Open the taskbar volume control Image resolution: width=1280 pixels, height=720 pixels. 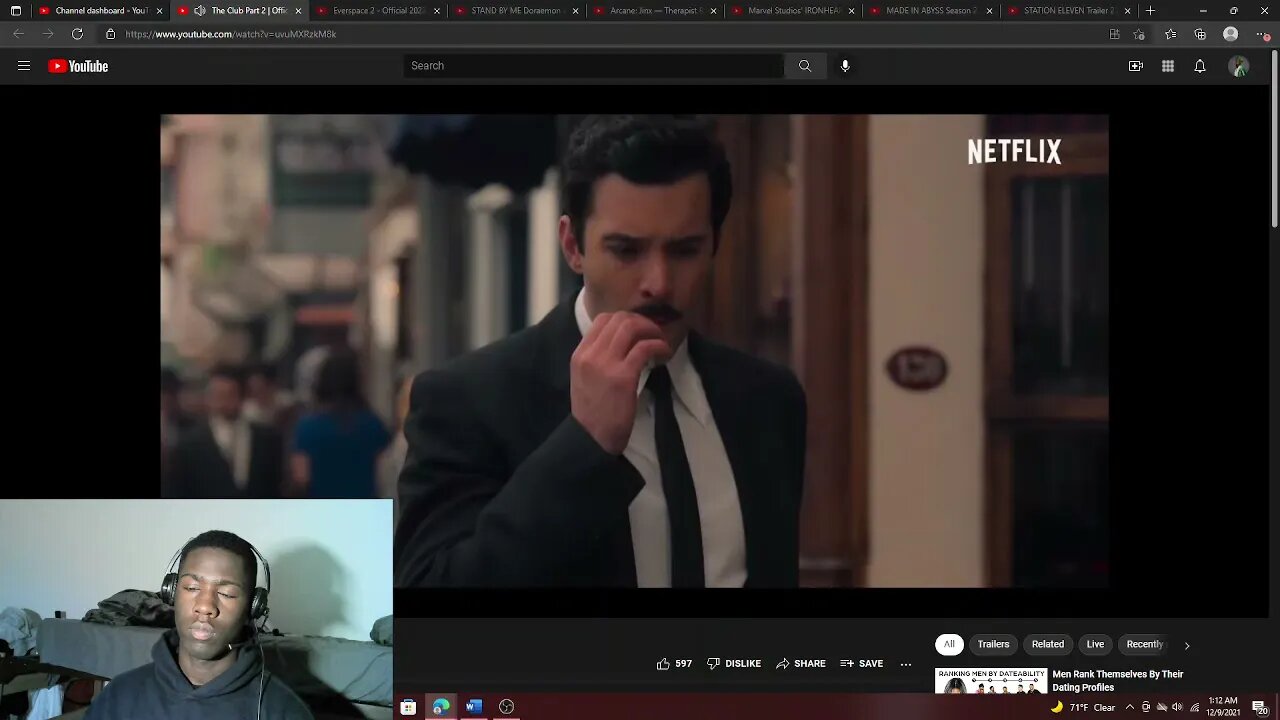(x=1177, y=707)
